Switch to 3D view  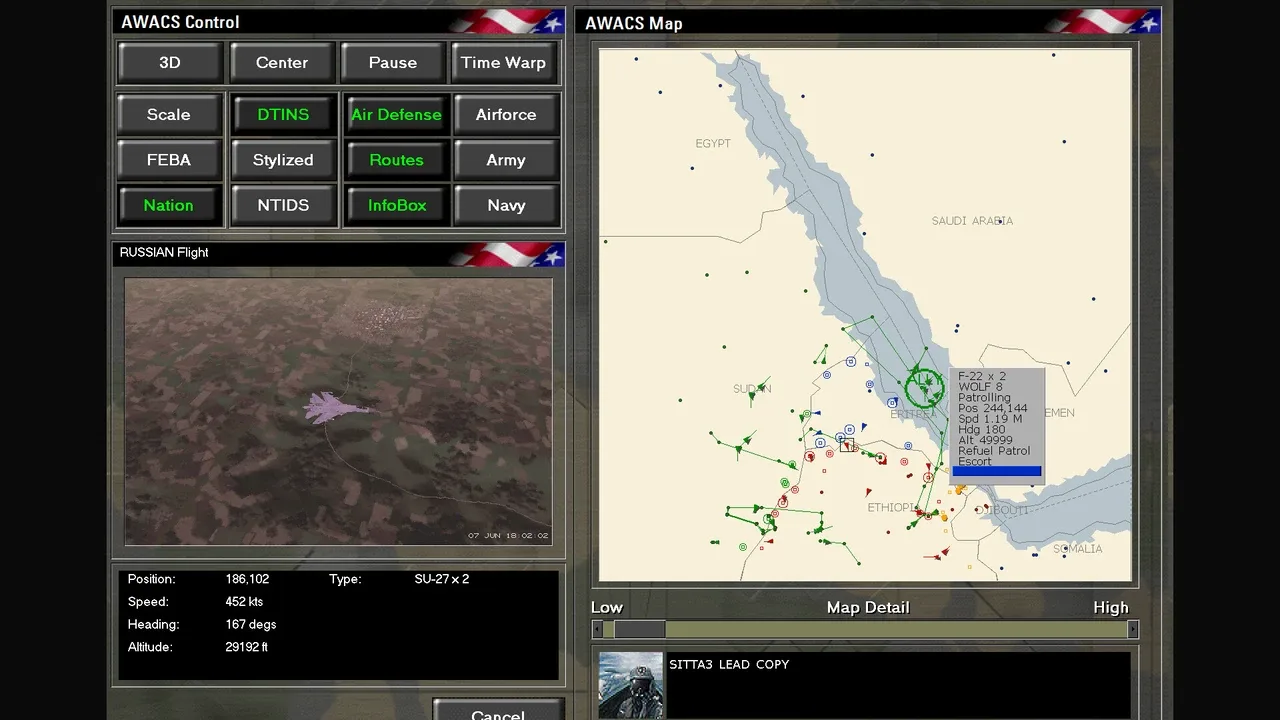coord(169,62)
